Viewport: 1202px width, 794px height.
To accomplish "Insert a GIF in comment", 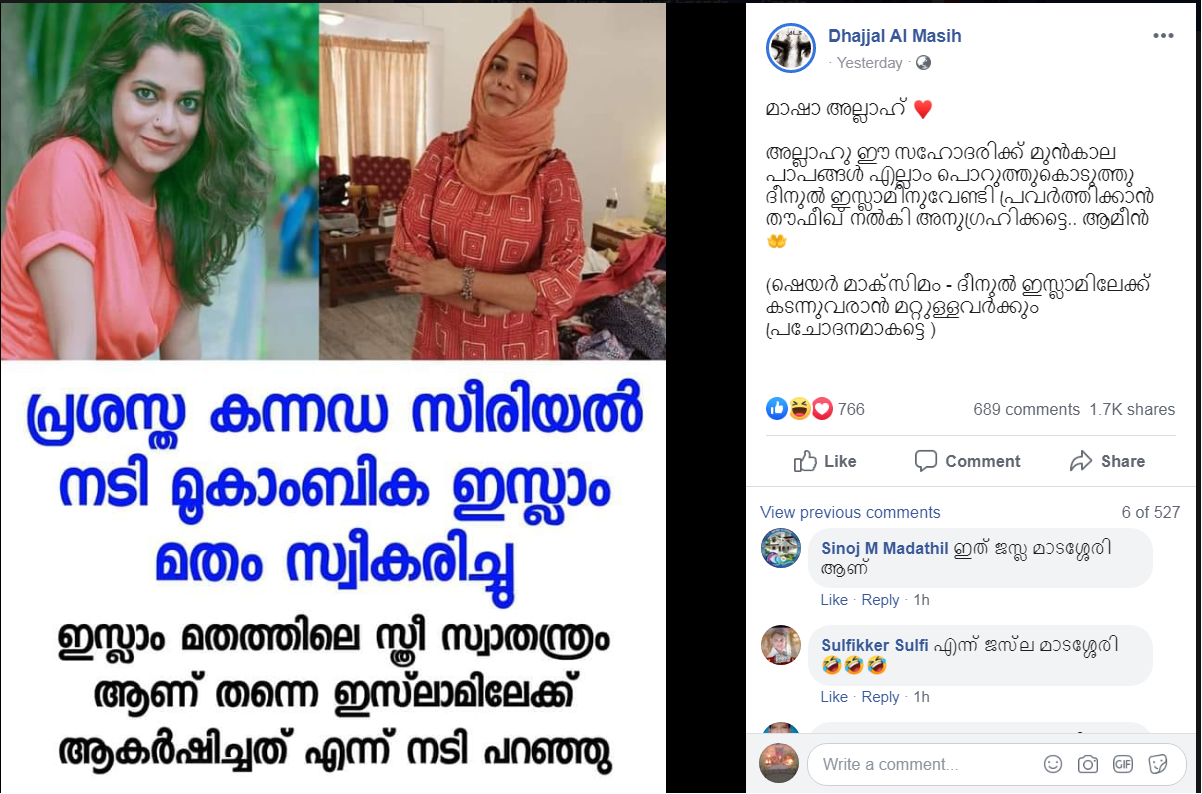I will 1122,764.
